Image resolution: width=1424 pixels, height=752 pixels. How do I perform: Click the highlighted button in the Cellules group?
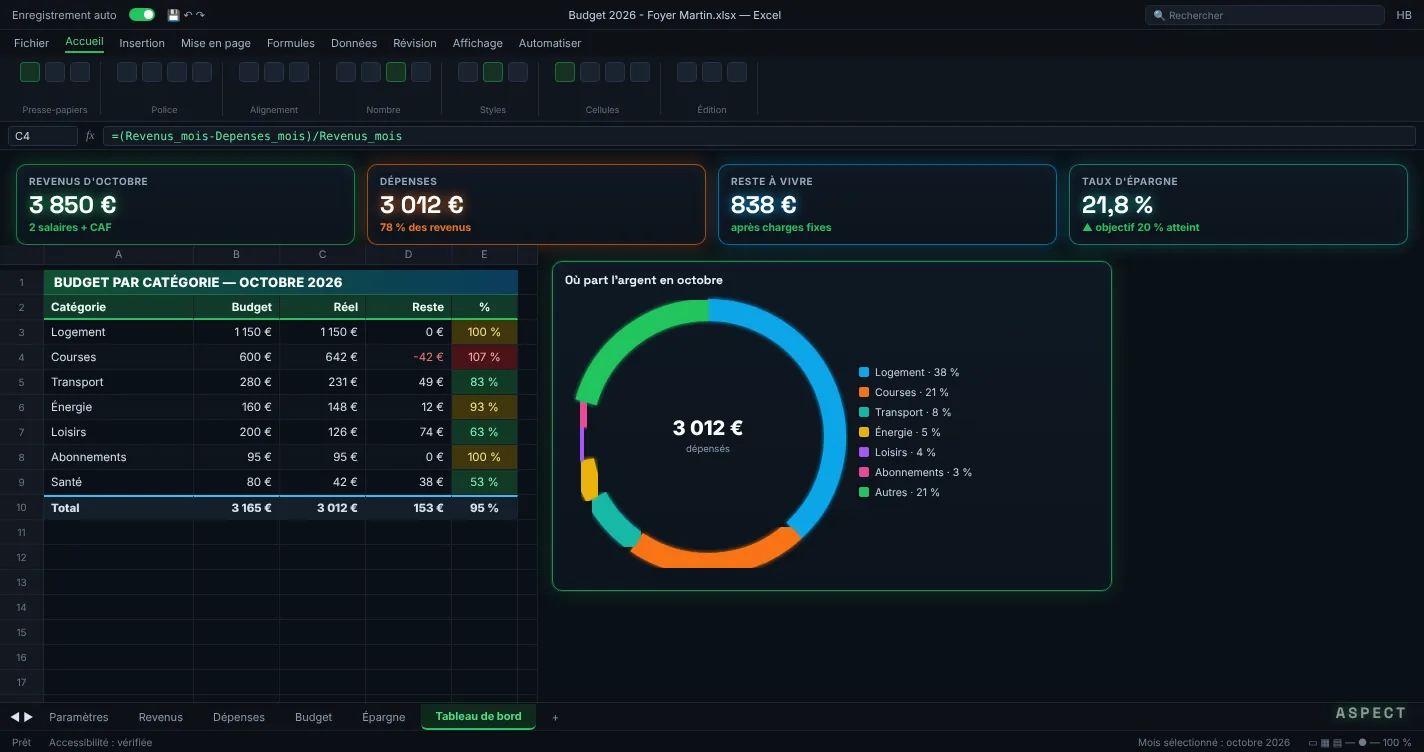pyautogui.click(x=565, y=72)
